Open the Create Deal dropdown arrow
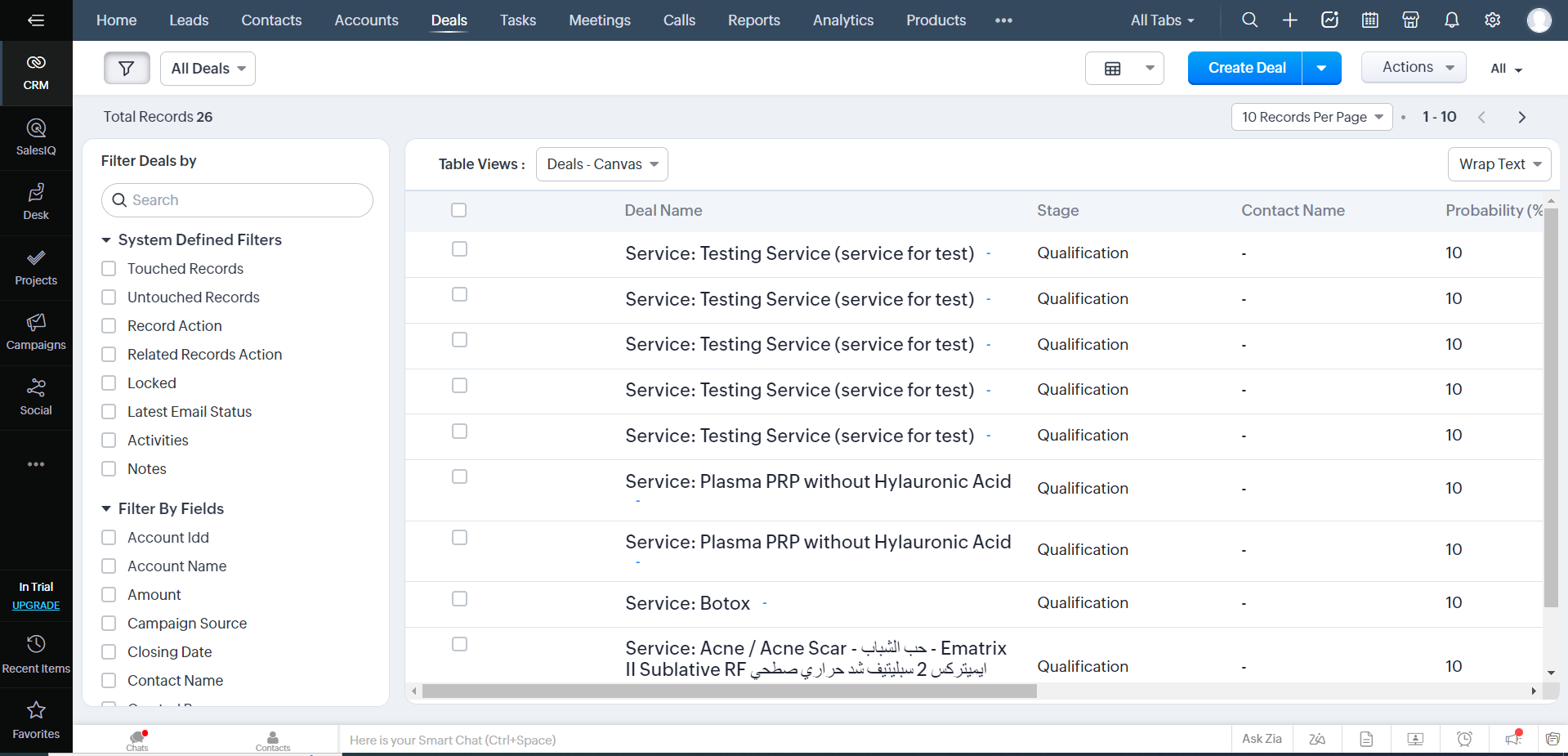This screenshot has height=756, width=1568. 1321,68
